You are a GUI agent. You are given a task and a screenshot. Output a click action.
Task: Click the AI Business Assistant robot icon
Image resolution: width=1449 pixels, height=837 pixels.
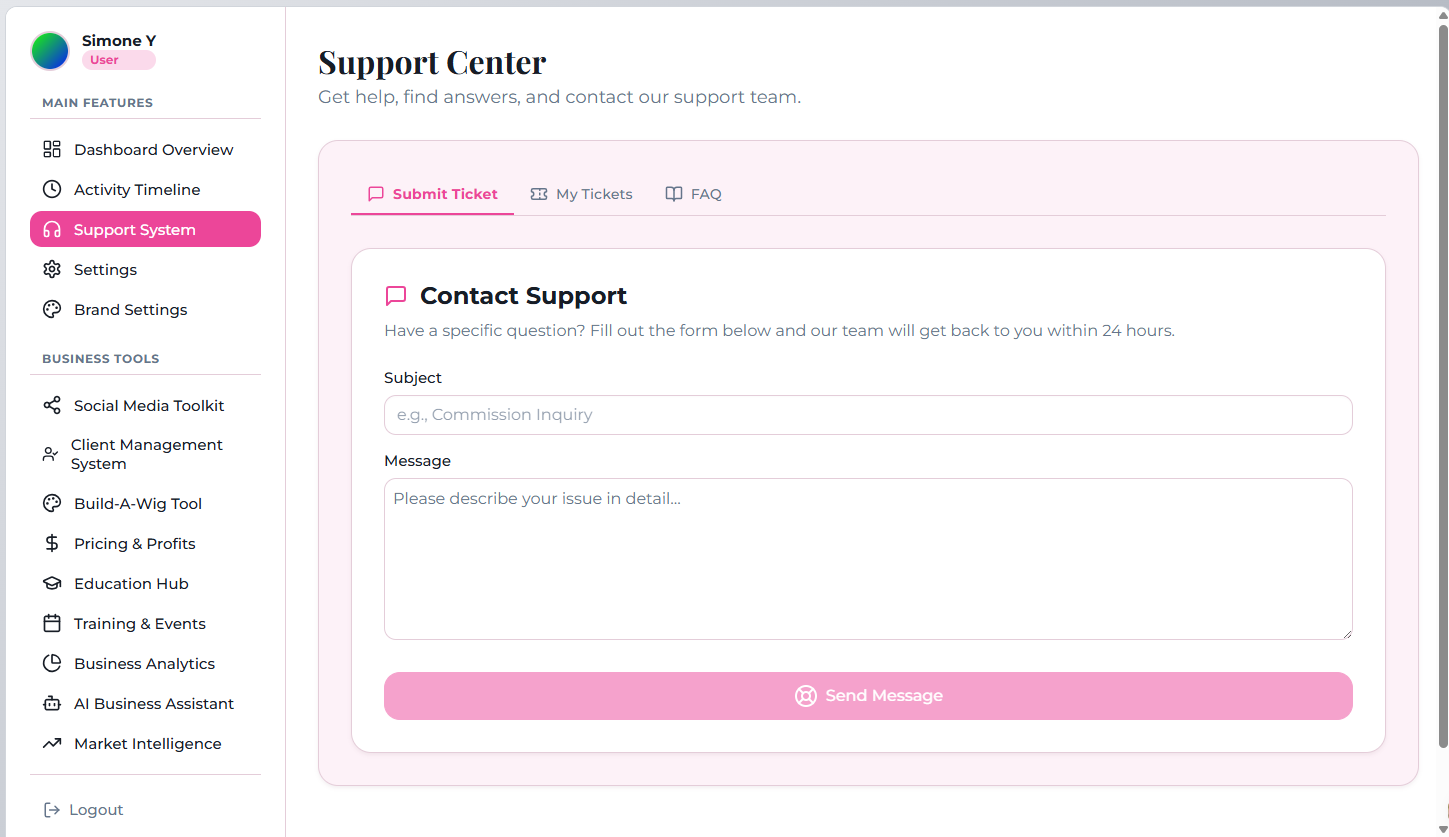[52, 704]
